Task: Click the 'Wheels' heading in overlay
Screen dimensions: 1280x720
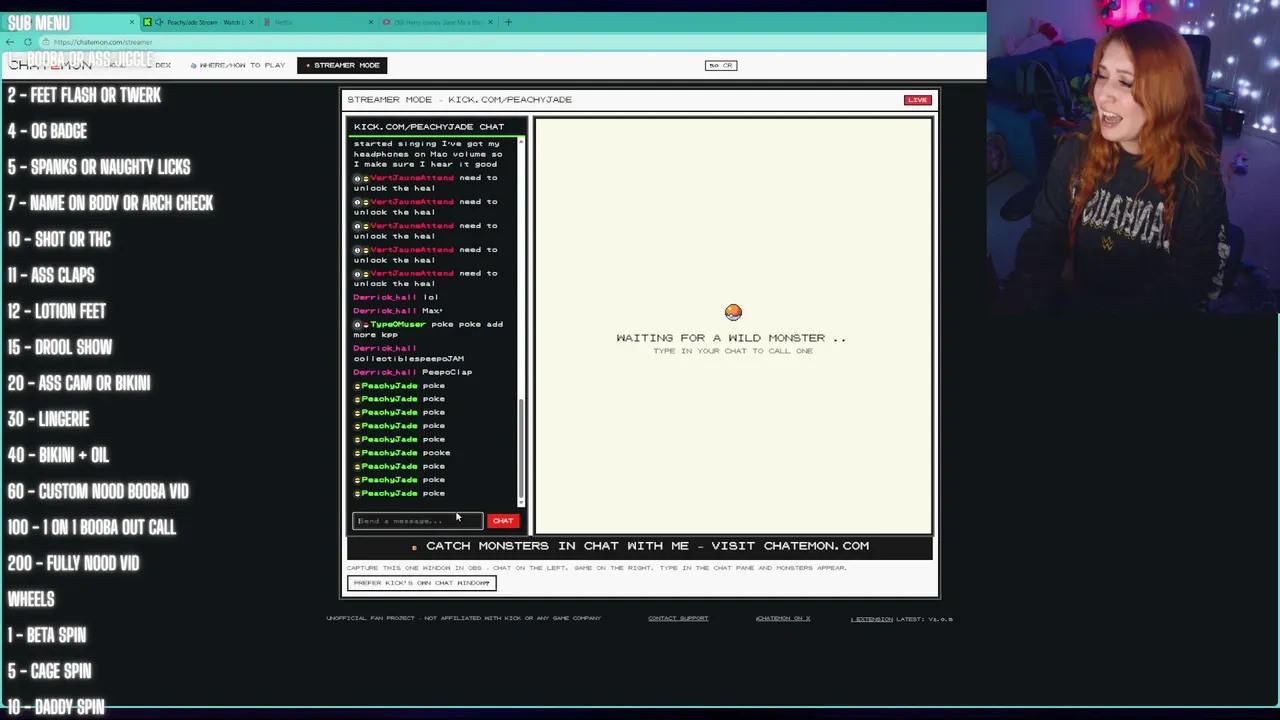Action: pos(31,599)
